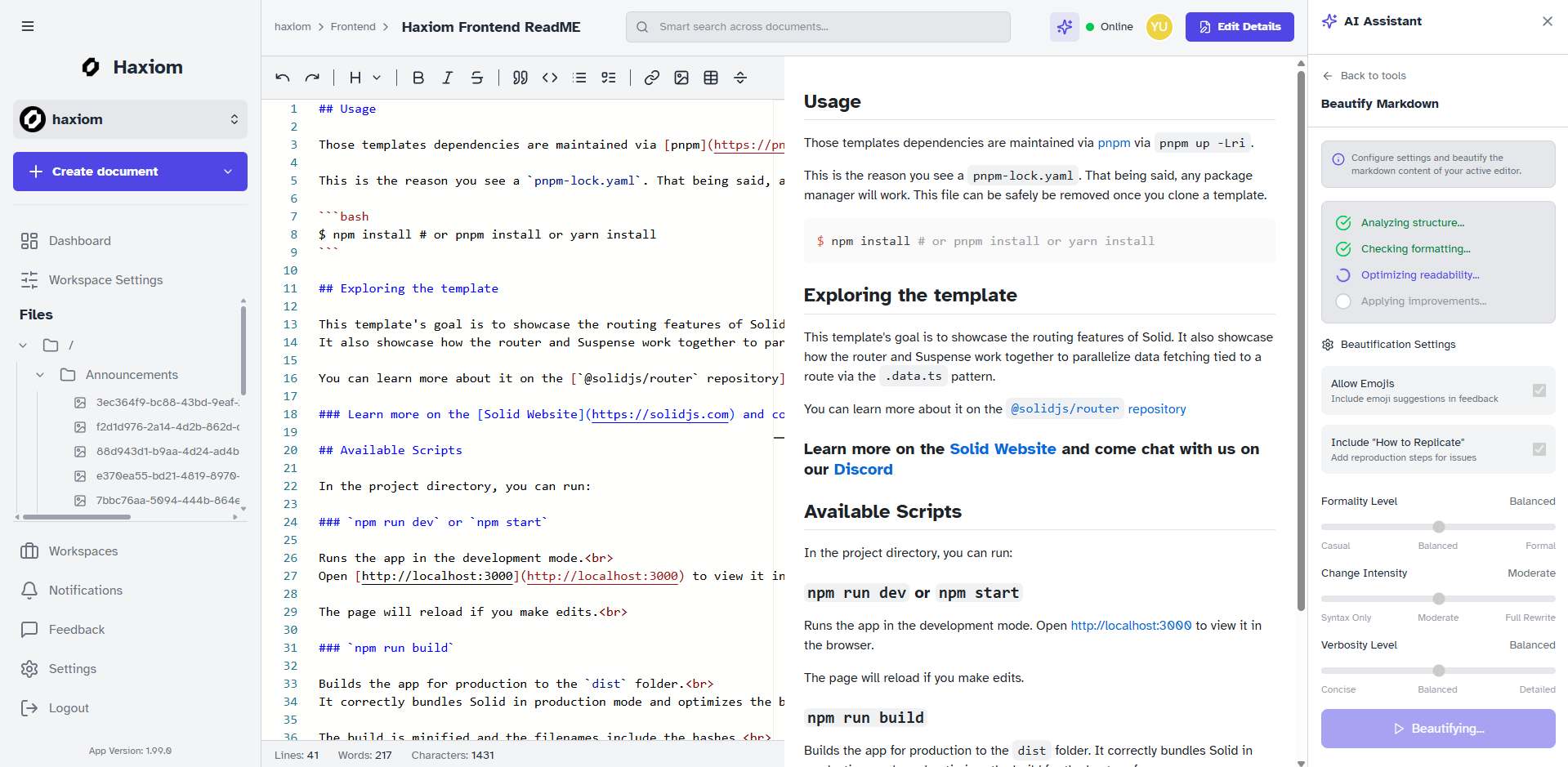1568x767 pixels.
Task: Open Workspace Settings in the sidebar
Action: [x=104, y=280]
